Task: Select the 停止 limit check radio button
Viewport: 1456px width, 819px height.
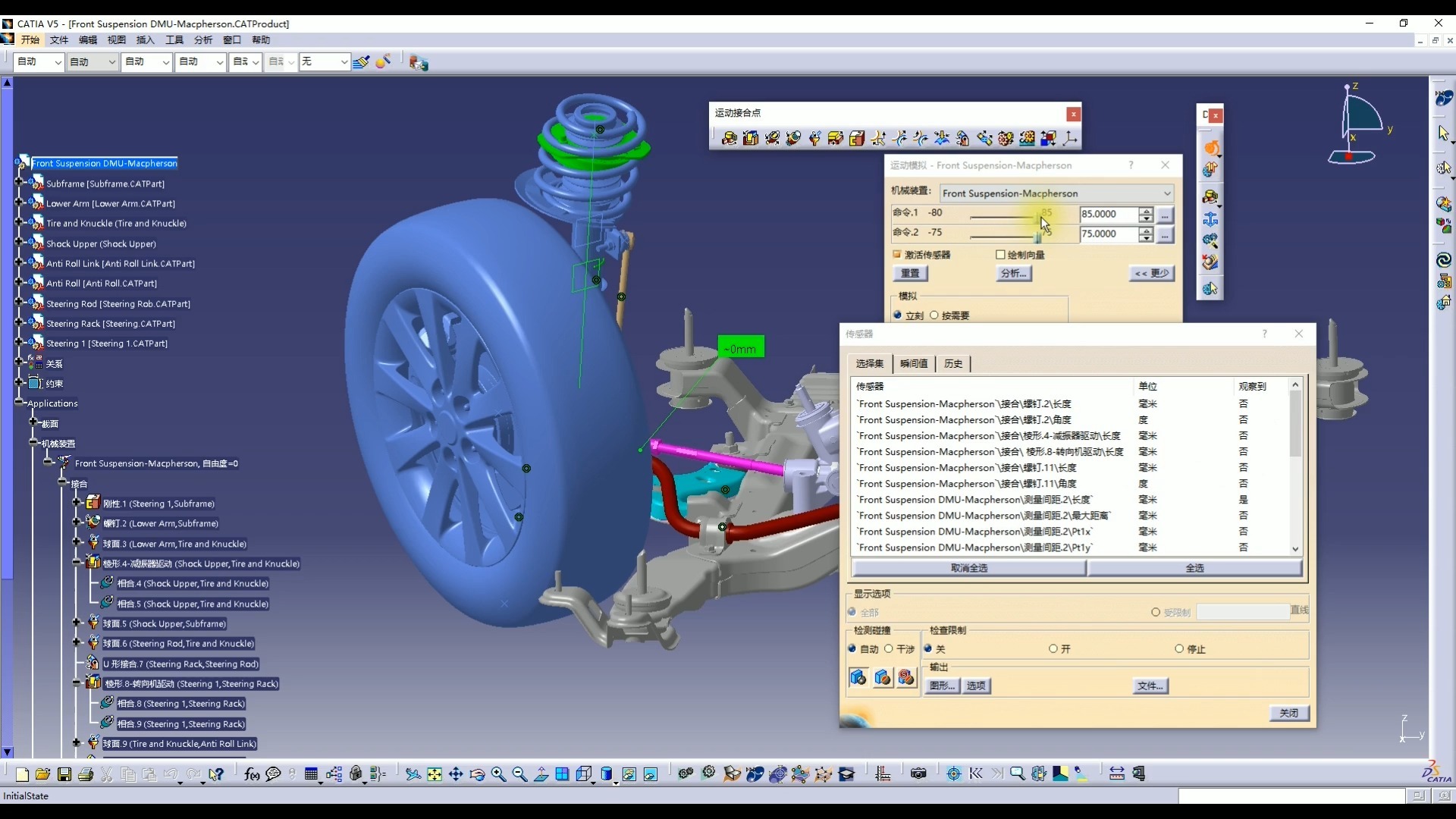Action: coord(1179,649)
